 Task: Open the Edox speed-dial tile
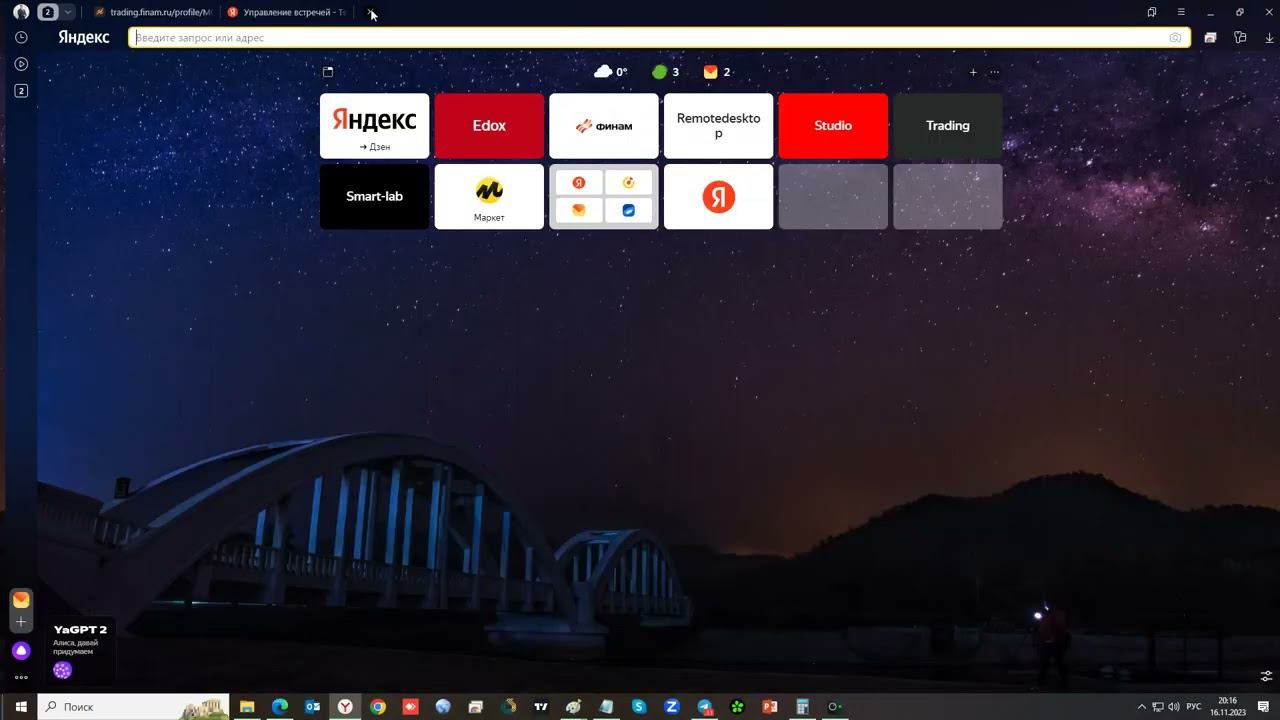click(489, 126)
